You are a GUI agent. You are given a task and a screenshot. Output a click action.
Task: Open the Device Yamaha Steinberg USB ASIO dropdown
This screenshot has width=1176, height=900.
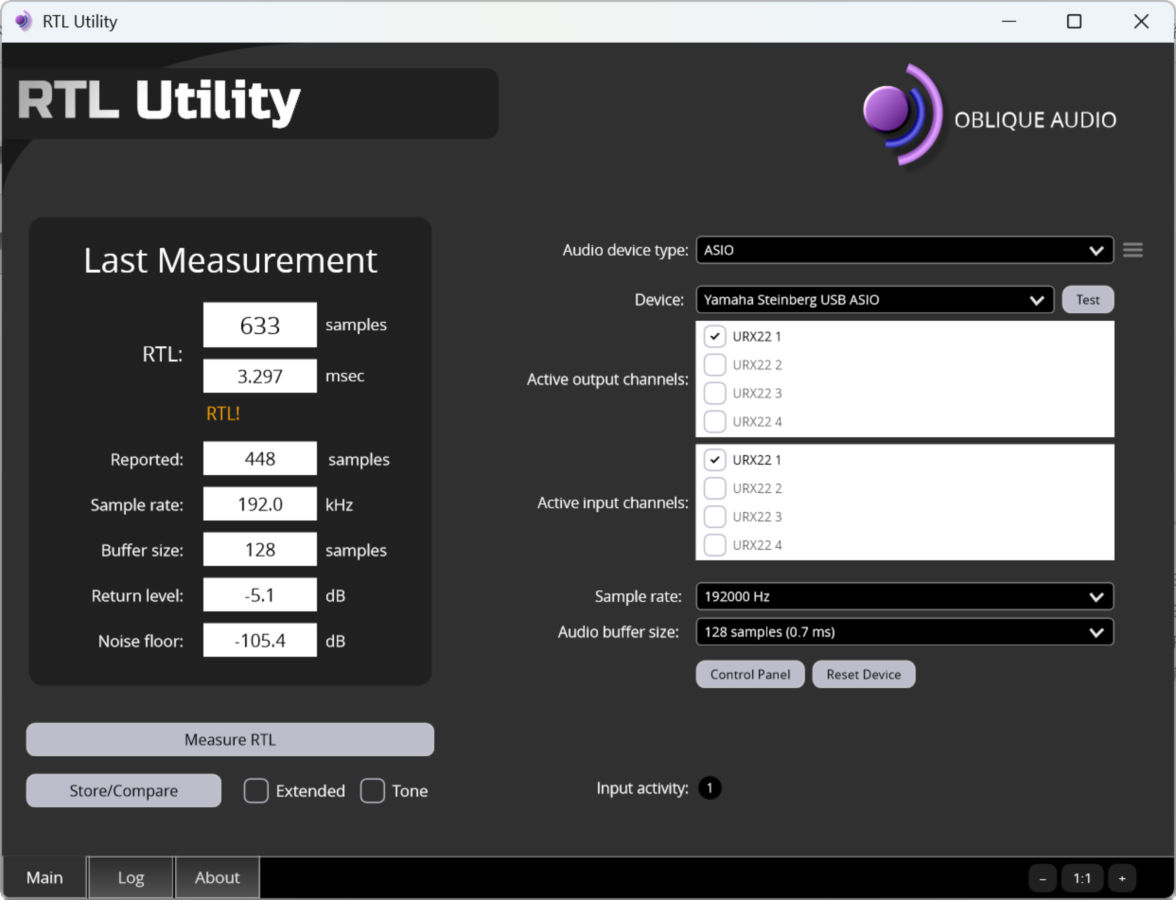[874, 299]
